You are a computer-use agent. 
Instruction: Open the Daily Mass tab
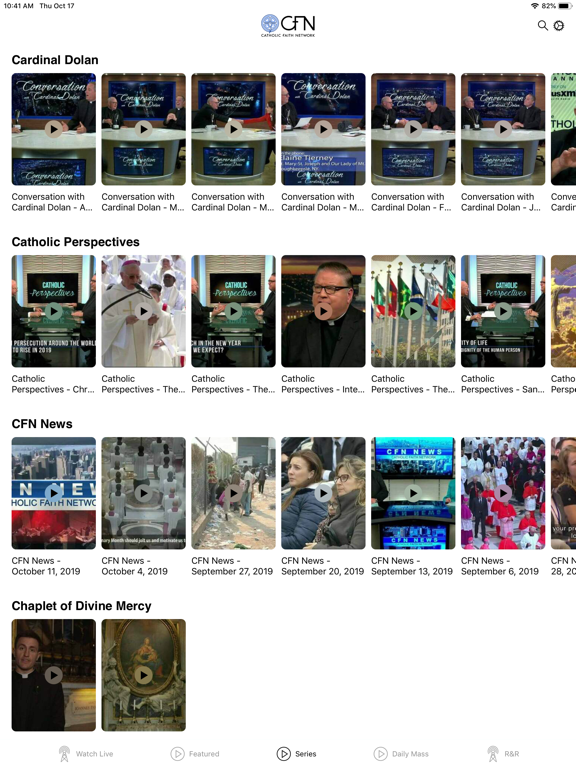(401, 753)
